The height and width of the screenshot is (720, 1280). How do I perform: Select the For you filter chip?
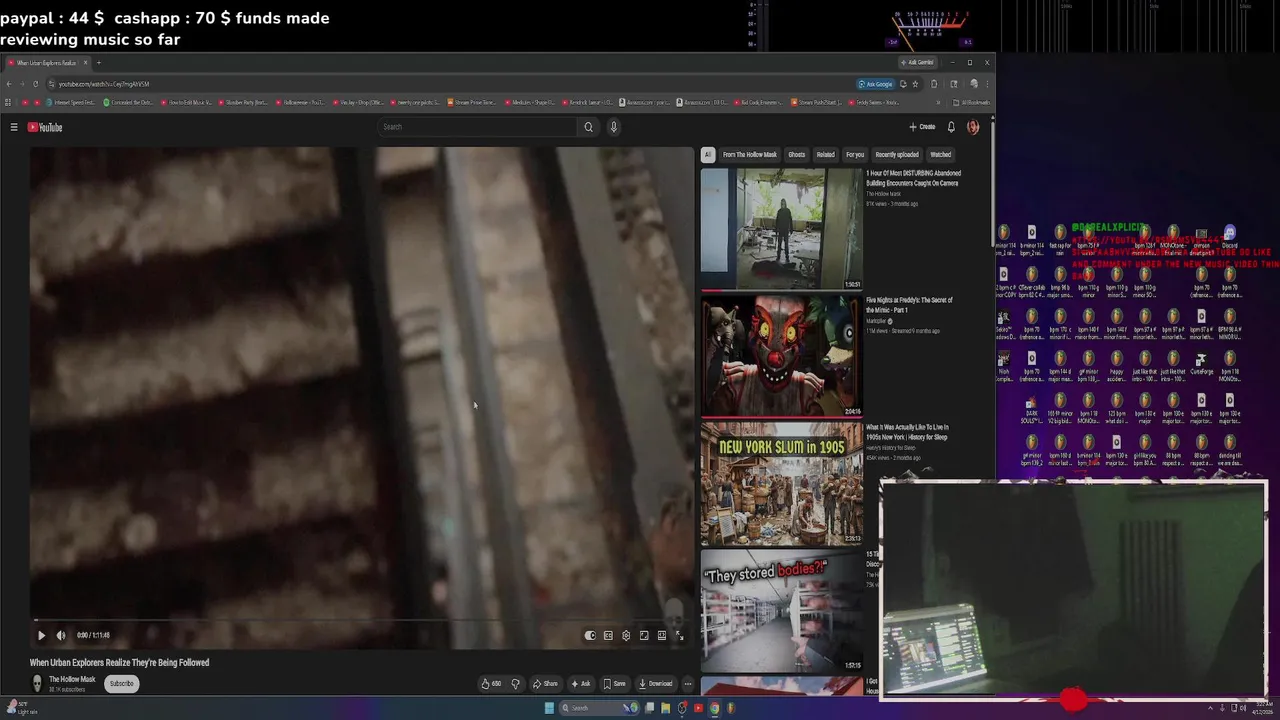(x=855, y=155)
